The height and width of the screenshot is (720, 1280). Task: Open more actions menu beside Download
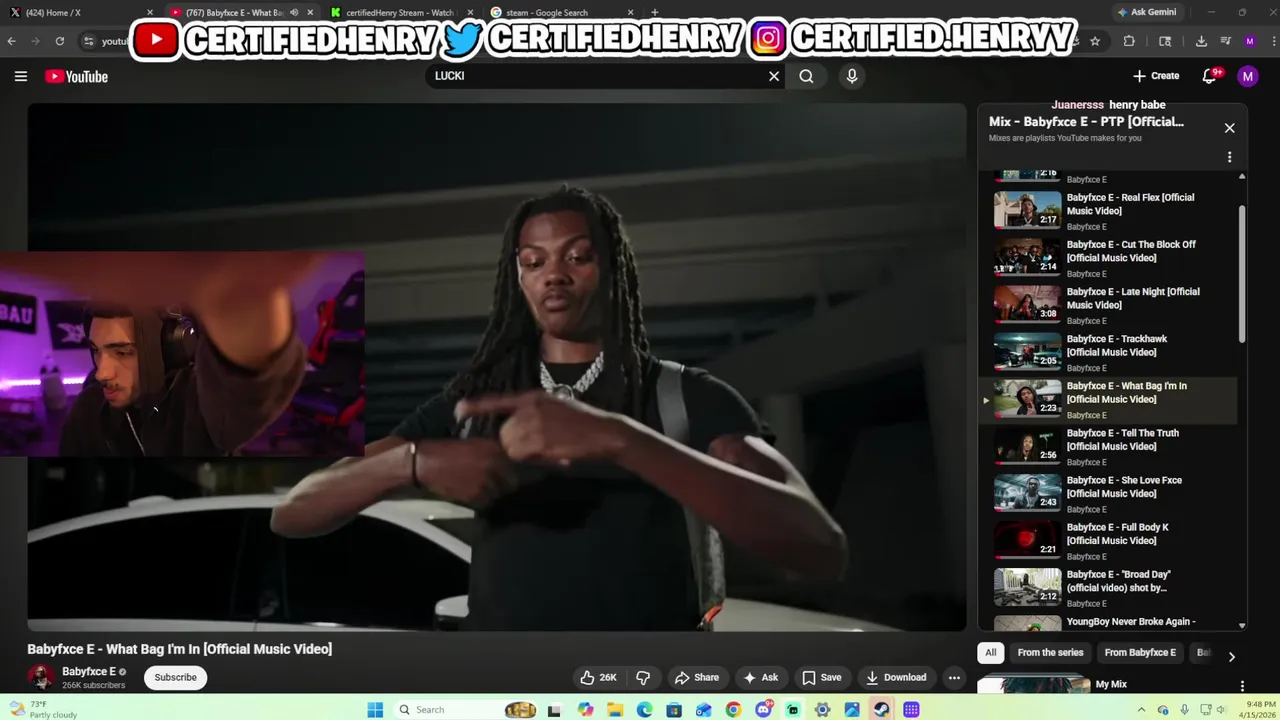tap(954, 677)
